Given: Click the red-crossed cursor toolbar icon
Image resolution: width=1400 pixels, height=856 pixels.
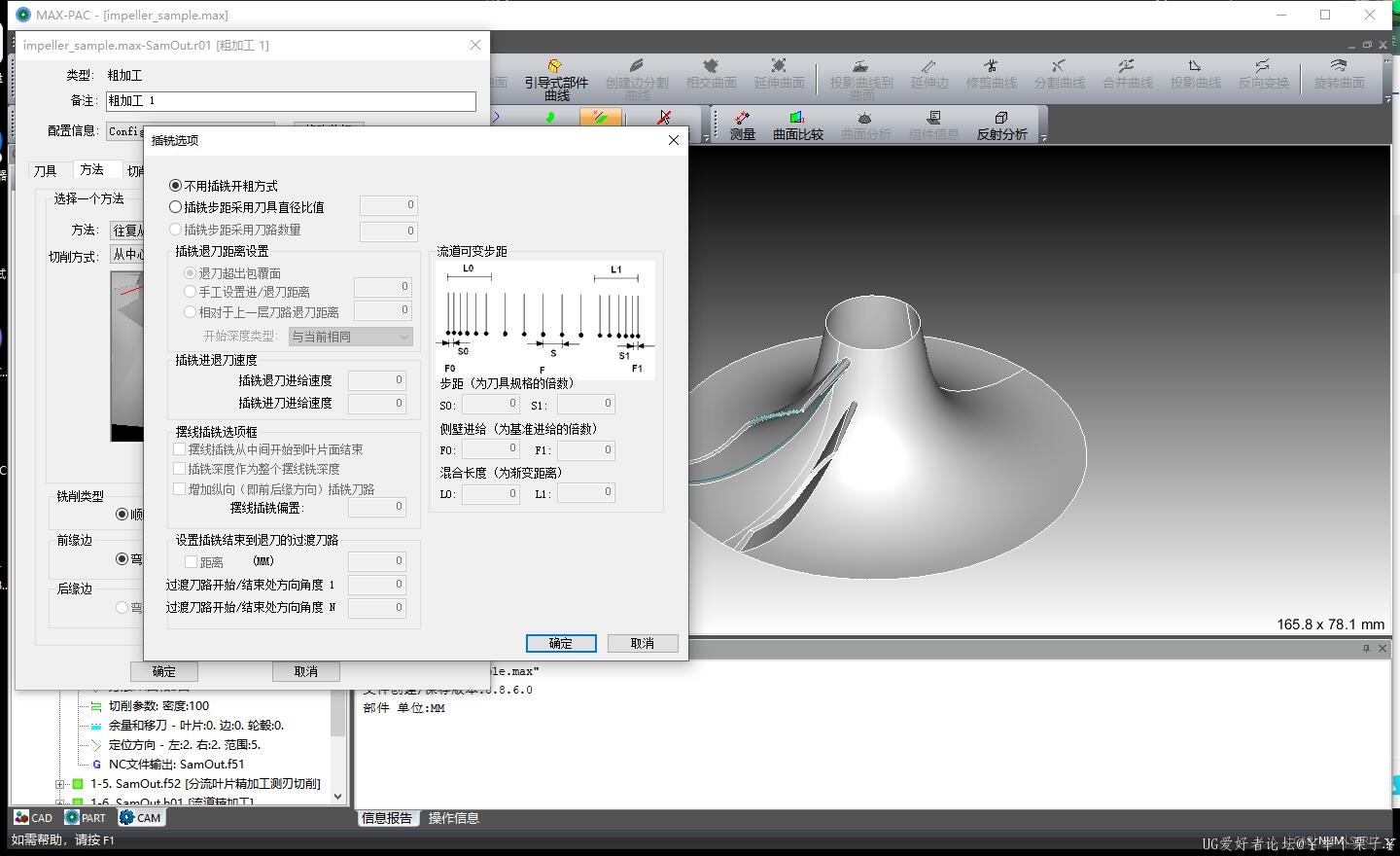Looking at the screenshot, I should point(664,117).
